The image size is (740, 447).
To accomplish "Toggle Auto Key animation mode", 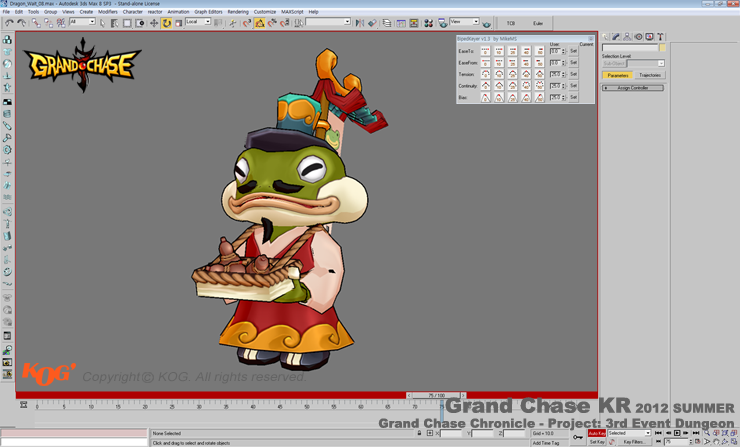I will [x=596, y=433].
